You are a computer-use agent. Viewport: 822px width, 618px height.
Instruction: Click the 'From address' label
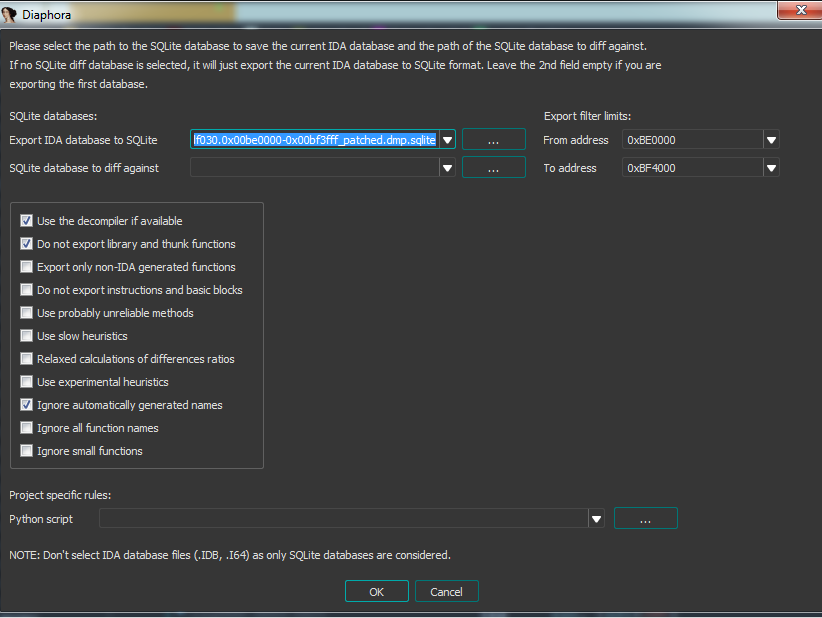(x=576, y=140)
